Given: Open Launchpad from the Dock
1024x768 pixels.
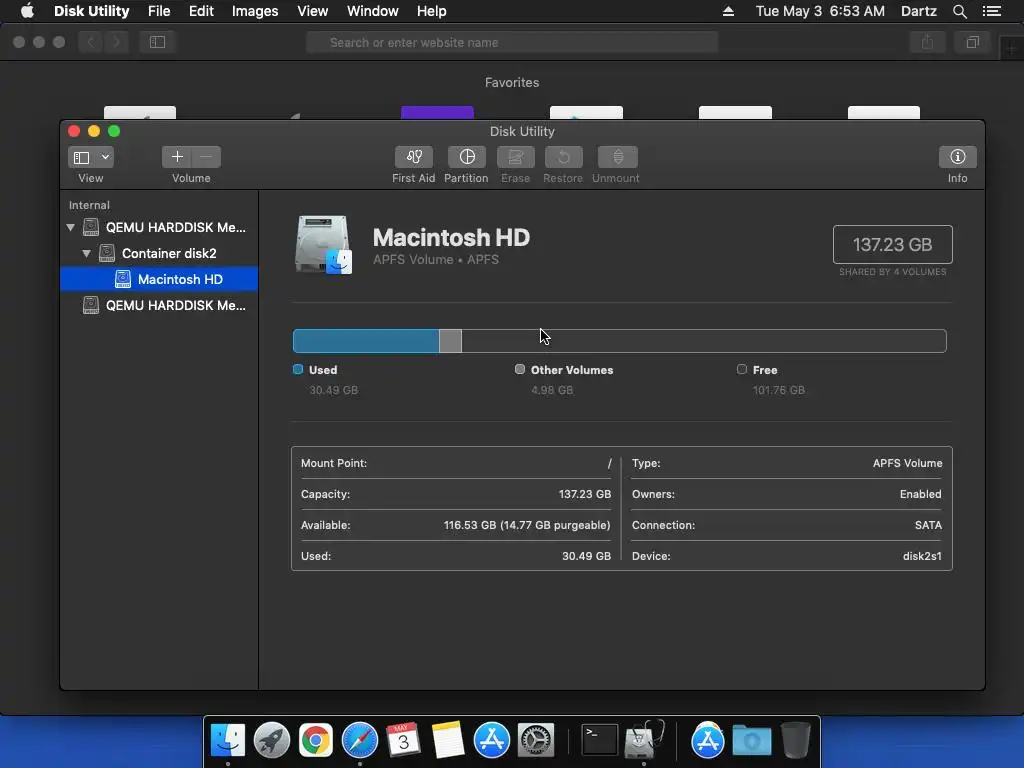Looking at the screenshot, I should tap(272, 740).
